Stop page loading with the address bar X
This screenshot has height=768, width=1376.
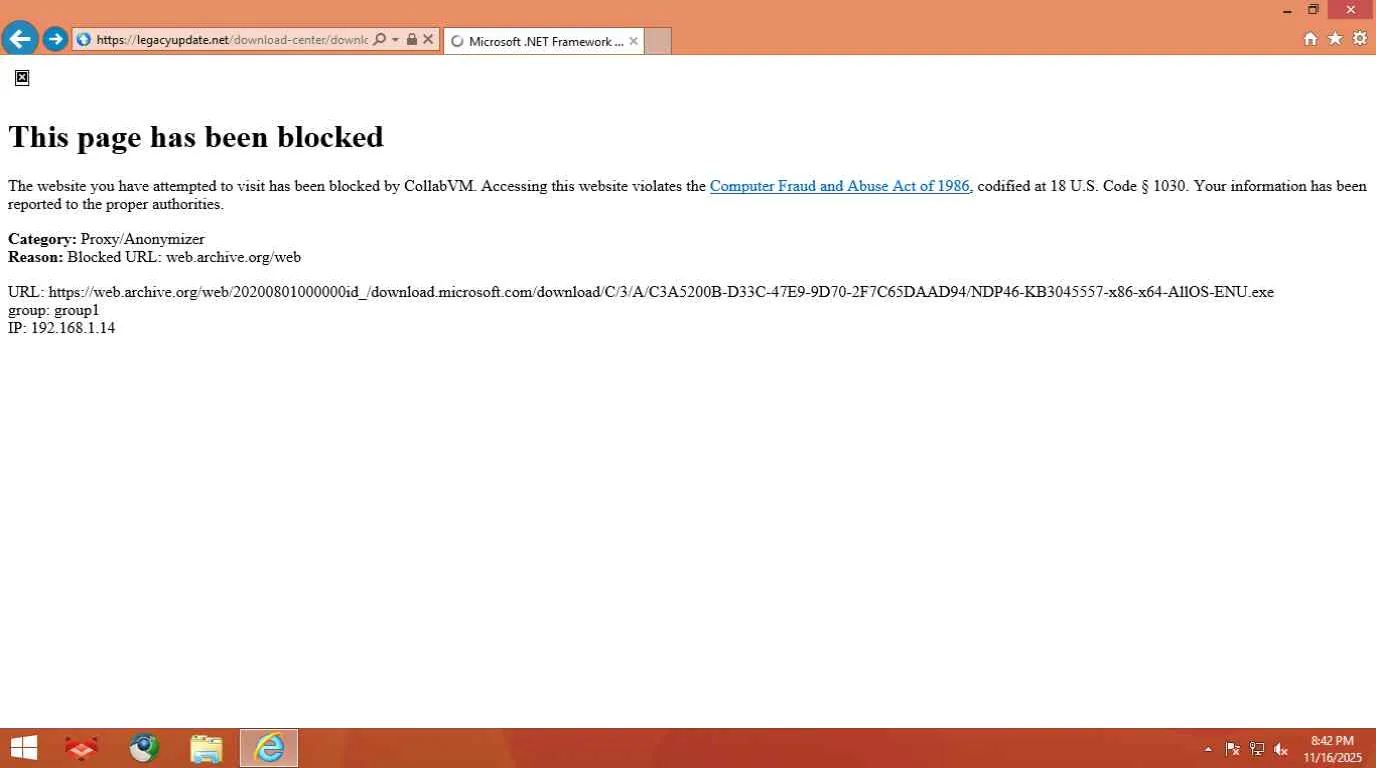(428, 40)
